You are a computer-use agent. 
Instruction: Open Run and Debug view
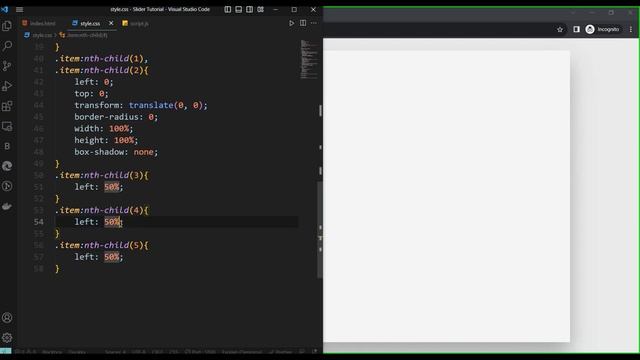[x=7, y=86]
